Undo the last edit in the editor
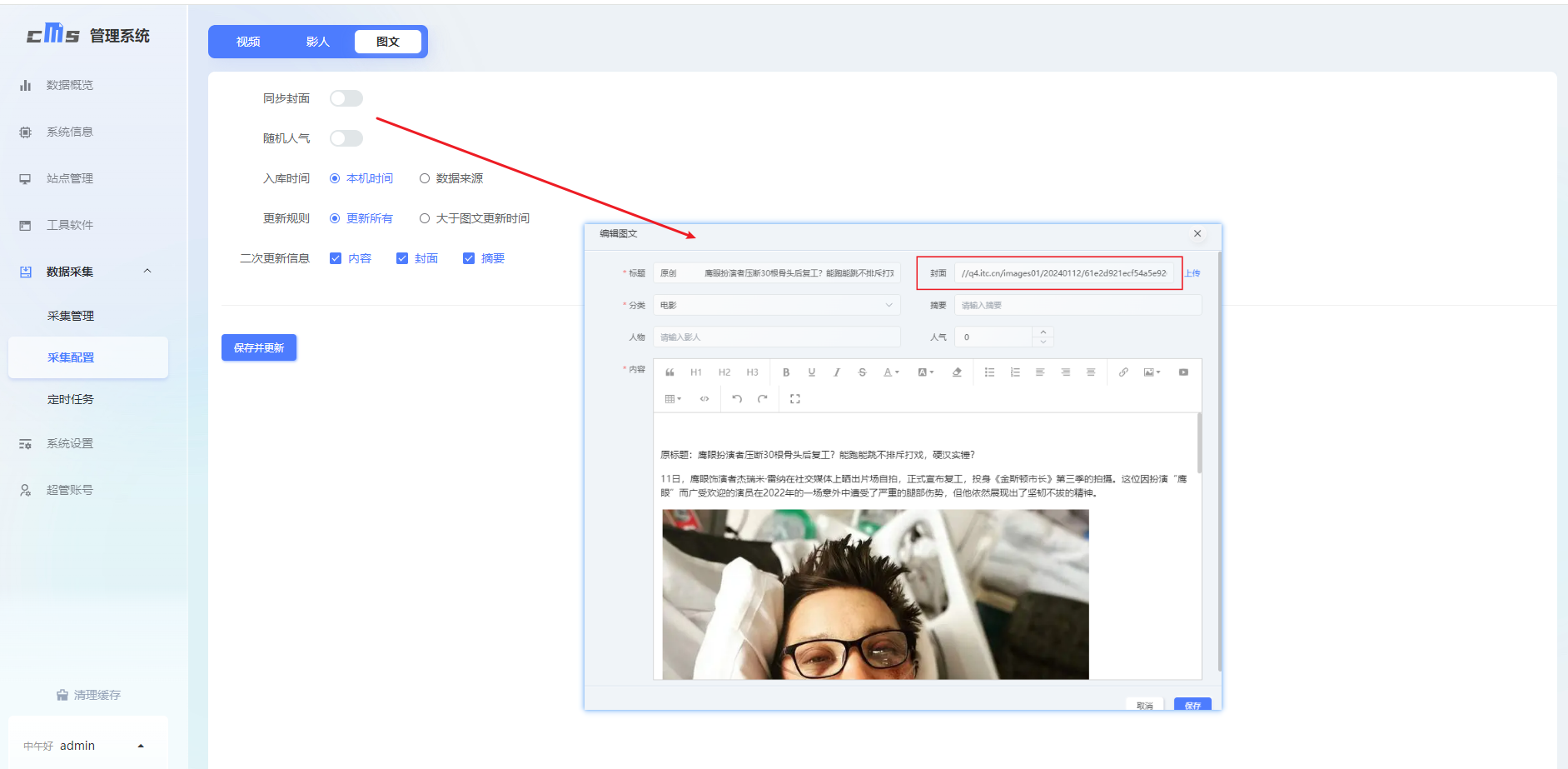 737,399
